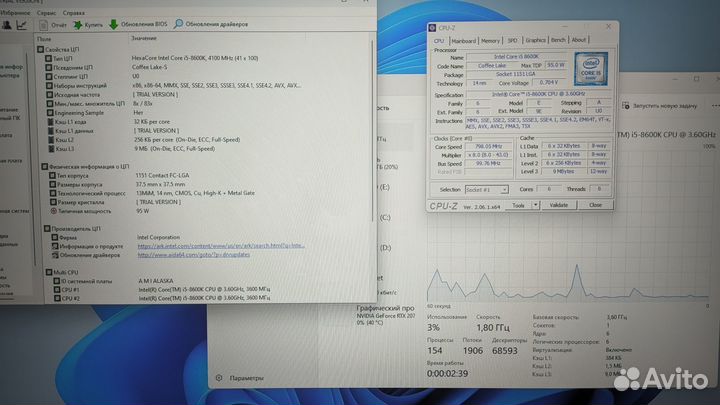Click the Параметры gear icon in Task Manager
This screenshot has width=720, height=405.
[219, 378]
